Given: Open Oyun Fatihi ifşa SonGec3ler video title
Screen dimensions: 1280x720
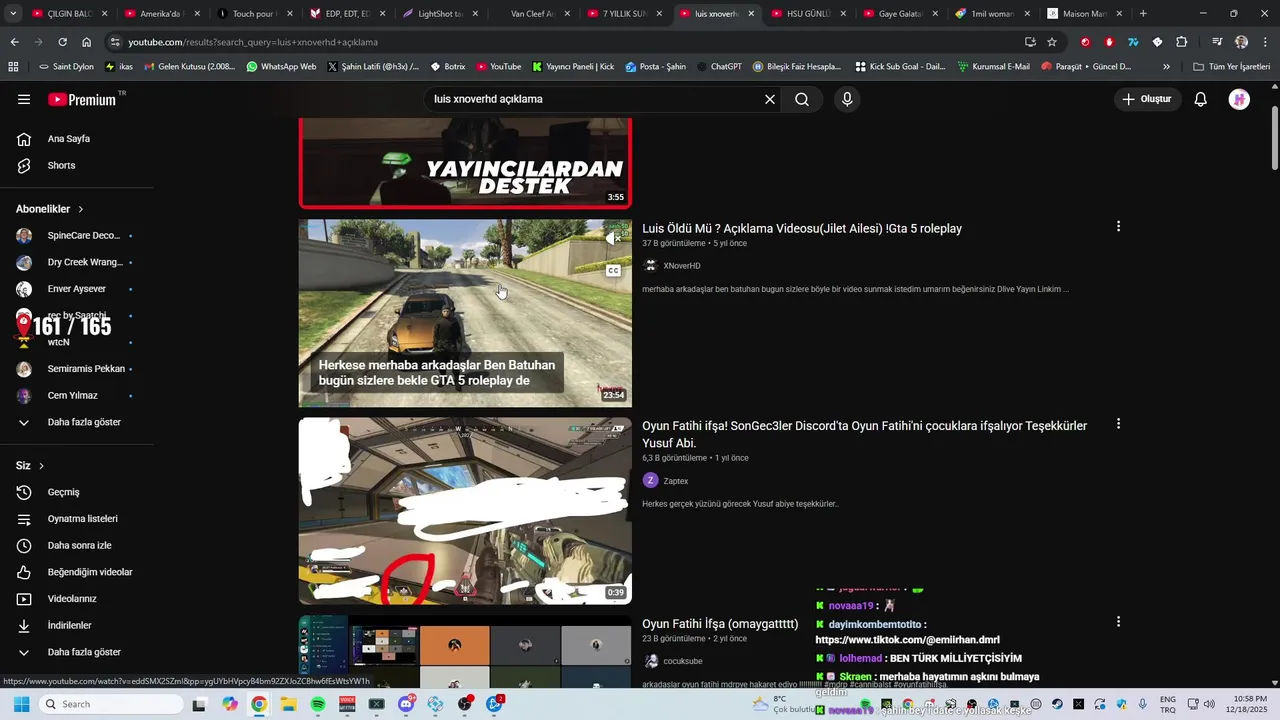Looking at the screenshot, I should point(864,434).
